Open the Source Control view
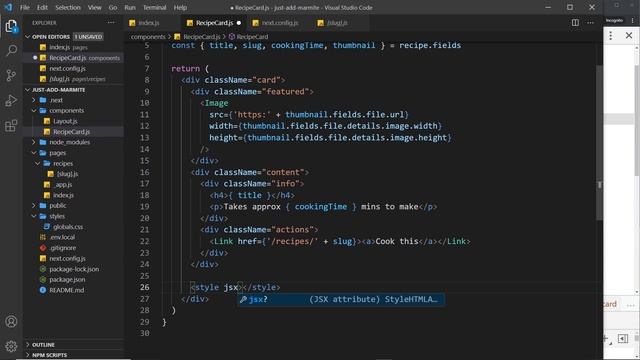Viewport: 640px width, 360px height. [11, 75]
